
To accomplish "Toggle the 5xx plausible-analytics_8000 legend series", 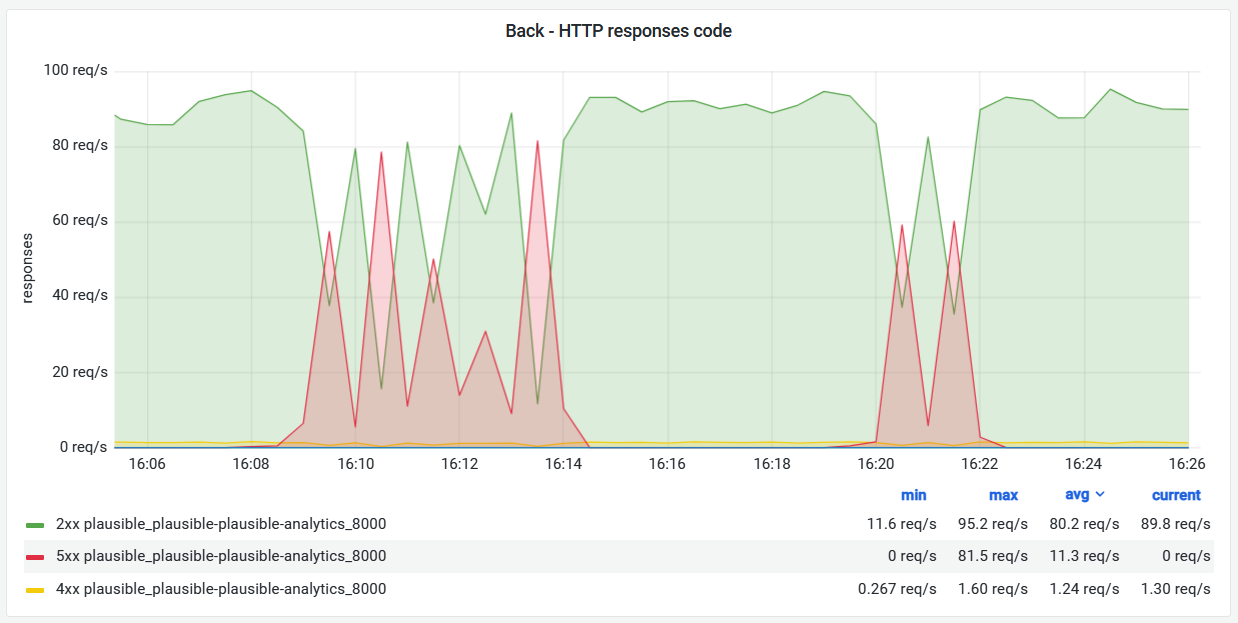I will click(219, 556).
